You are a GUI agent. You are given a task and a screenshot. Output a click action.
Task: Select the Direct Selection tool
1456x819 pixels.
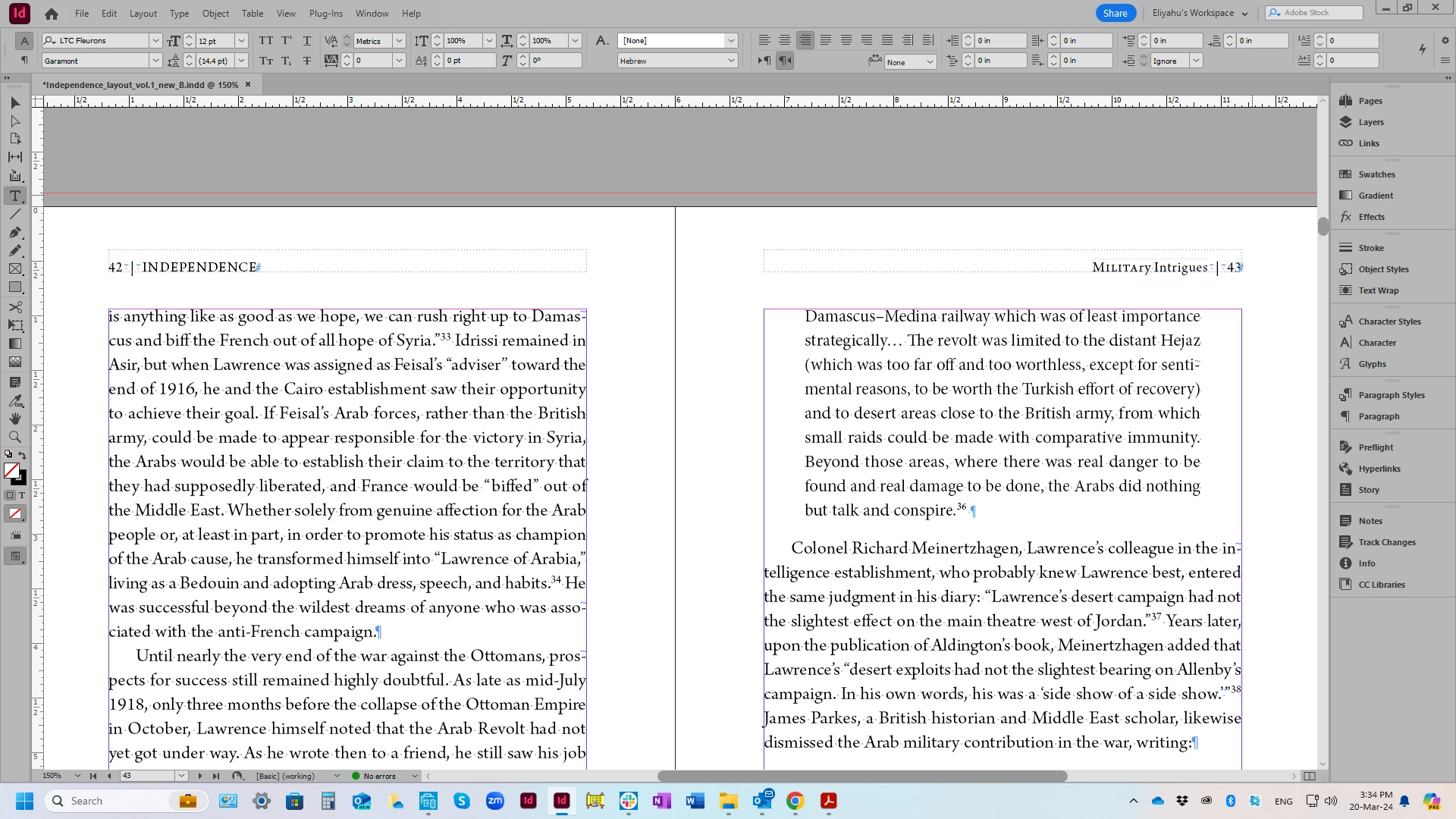[x=15, y=121]
